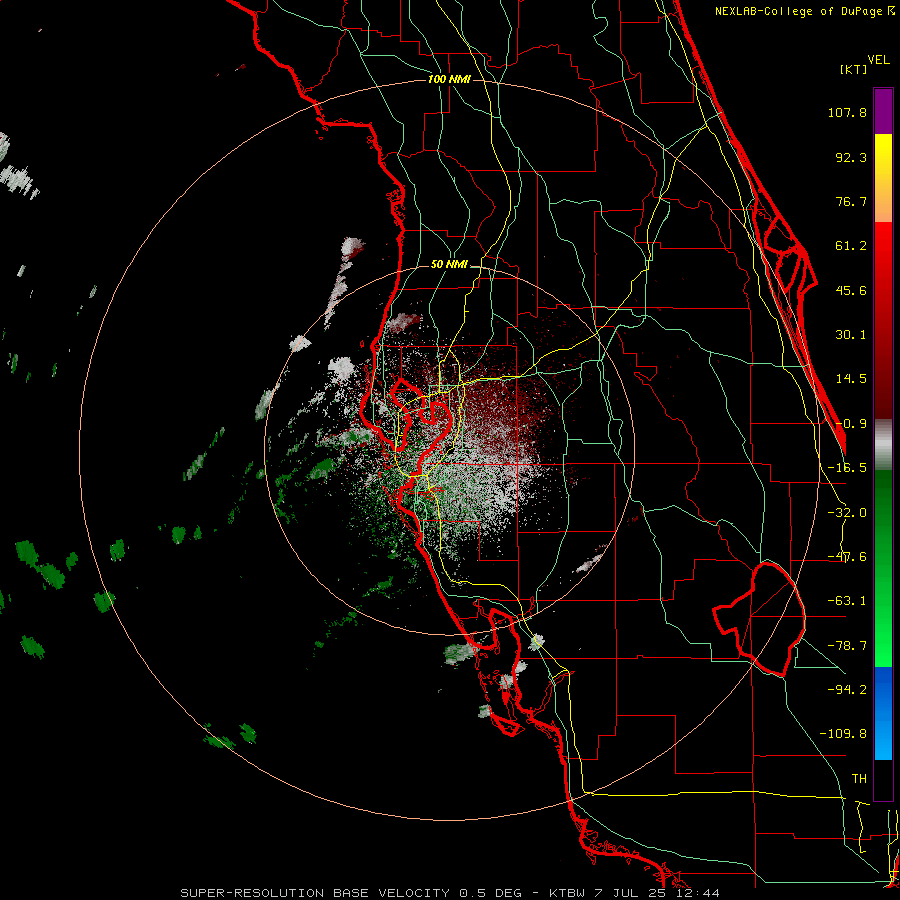
Task: Click the 30.1 velocity scale value
Action: pyautogui.click(x=851, y=335)
